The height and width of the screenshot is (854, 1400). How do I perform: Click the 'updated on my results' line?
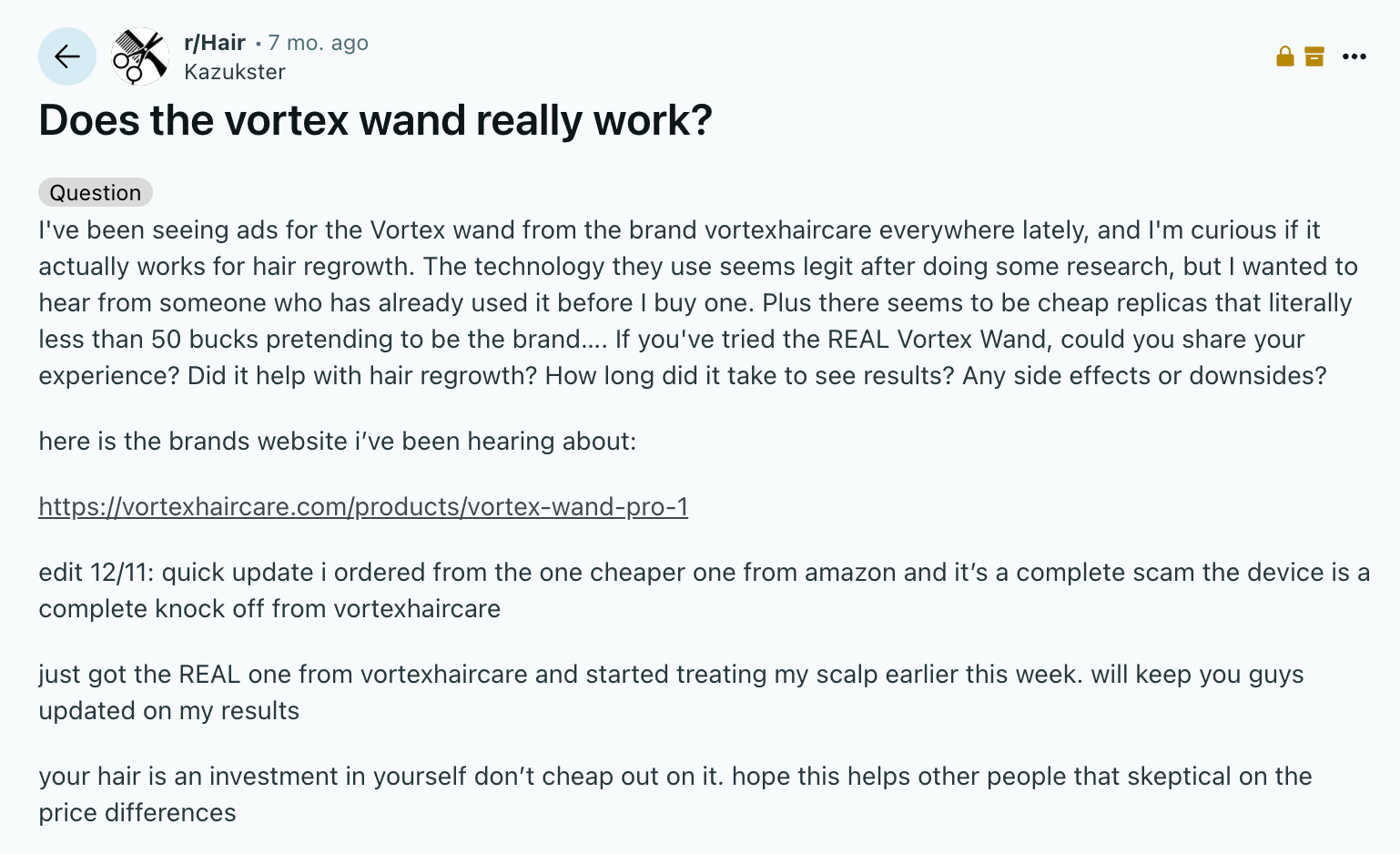tap(169, 710)
